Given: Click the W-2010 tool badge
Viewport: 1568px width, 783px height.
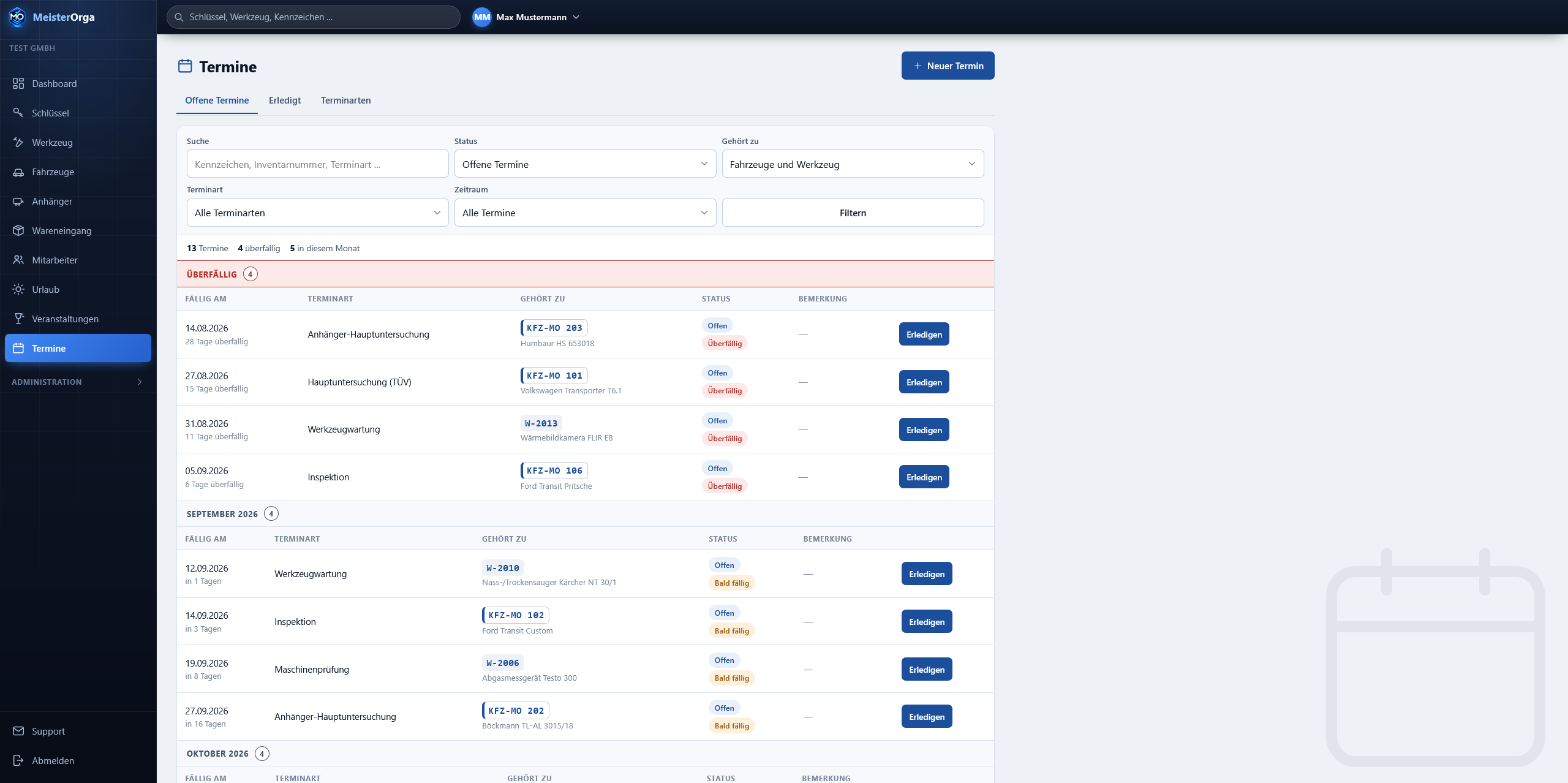Looking at the screenshot, I should tap(503, 568).
